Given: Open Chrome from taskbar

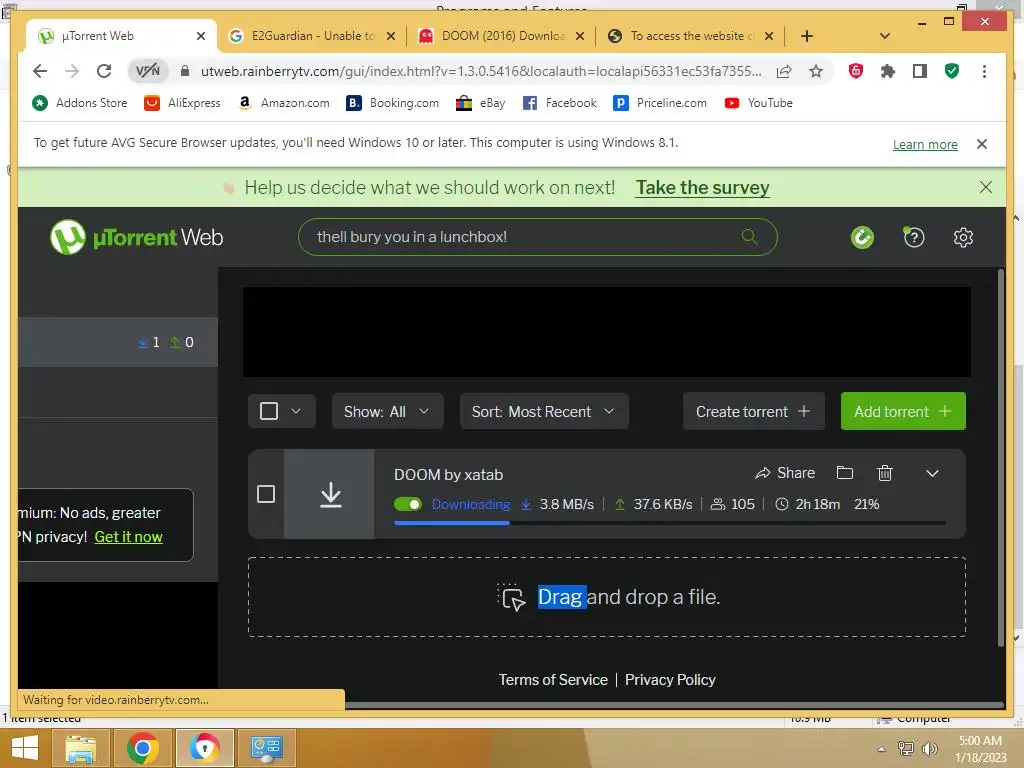Looking at the screenshot, I should pos(142,748).
